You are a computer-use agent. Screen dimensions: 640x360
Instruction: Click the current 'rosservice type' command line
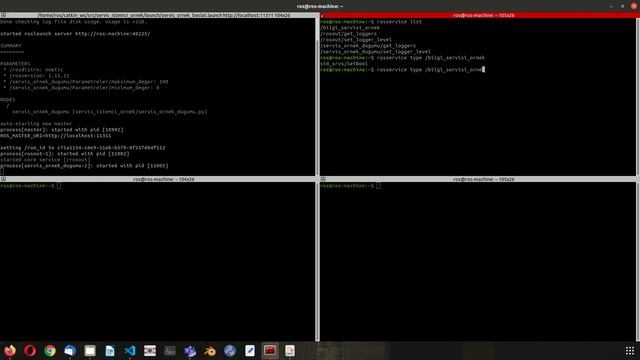tap(402, 70)
